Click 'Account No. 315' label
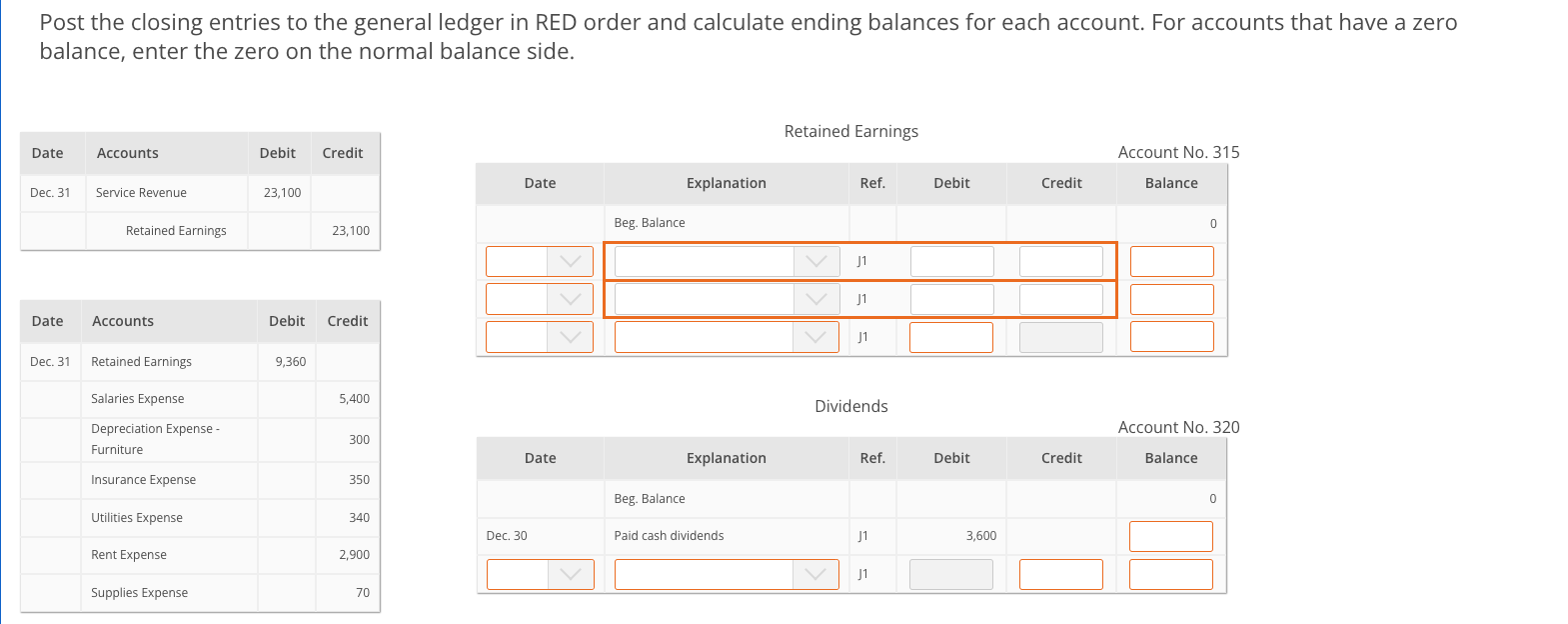Screen dimensions: 1568x624 click(x=1178, y=152)
